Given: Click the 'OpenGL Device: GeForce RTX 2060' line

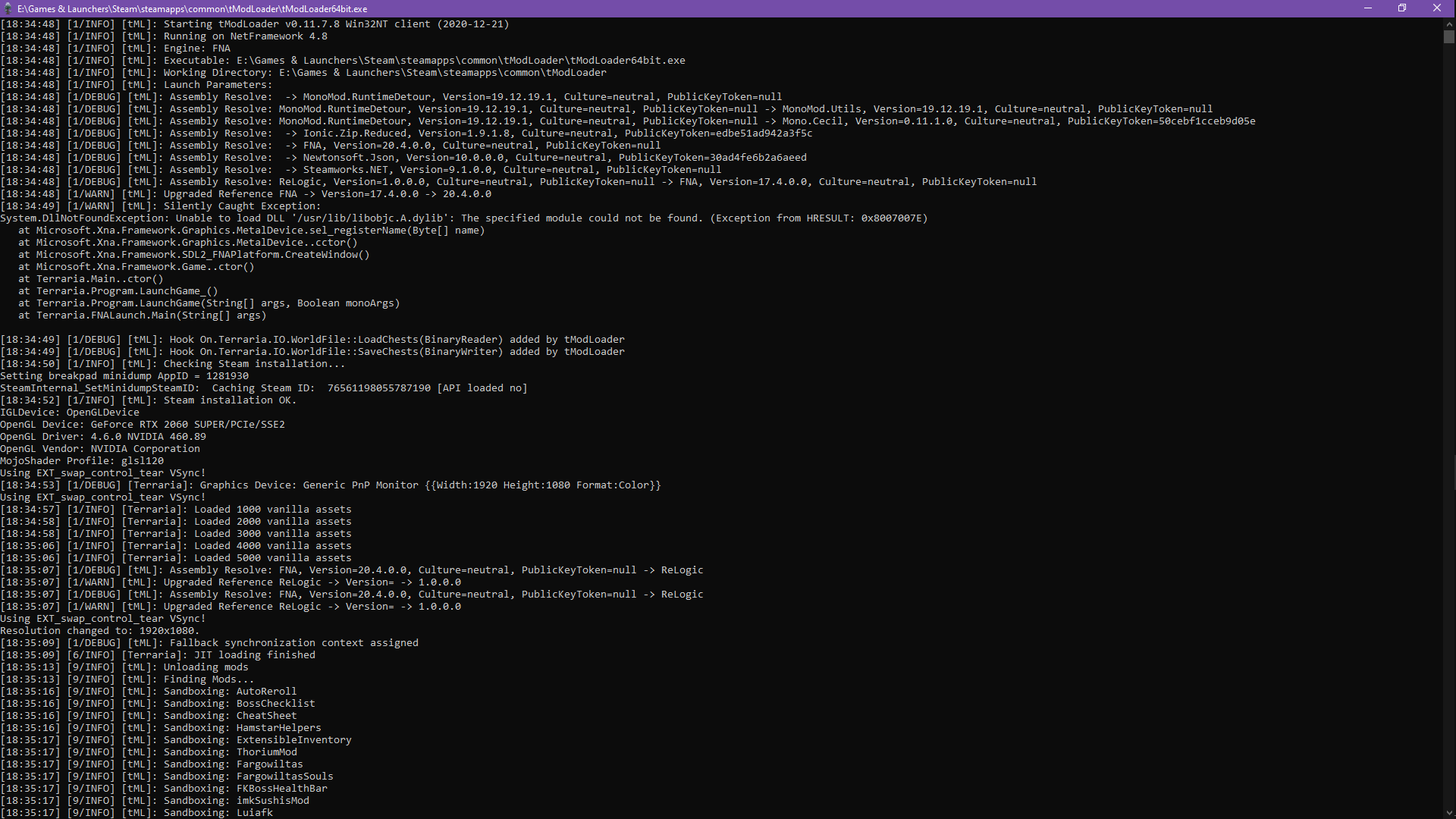Looking at the screenshot, I should [143, 425].
